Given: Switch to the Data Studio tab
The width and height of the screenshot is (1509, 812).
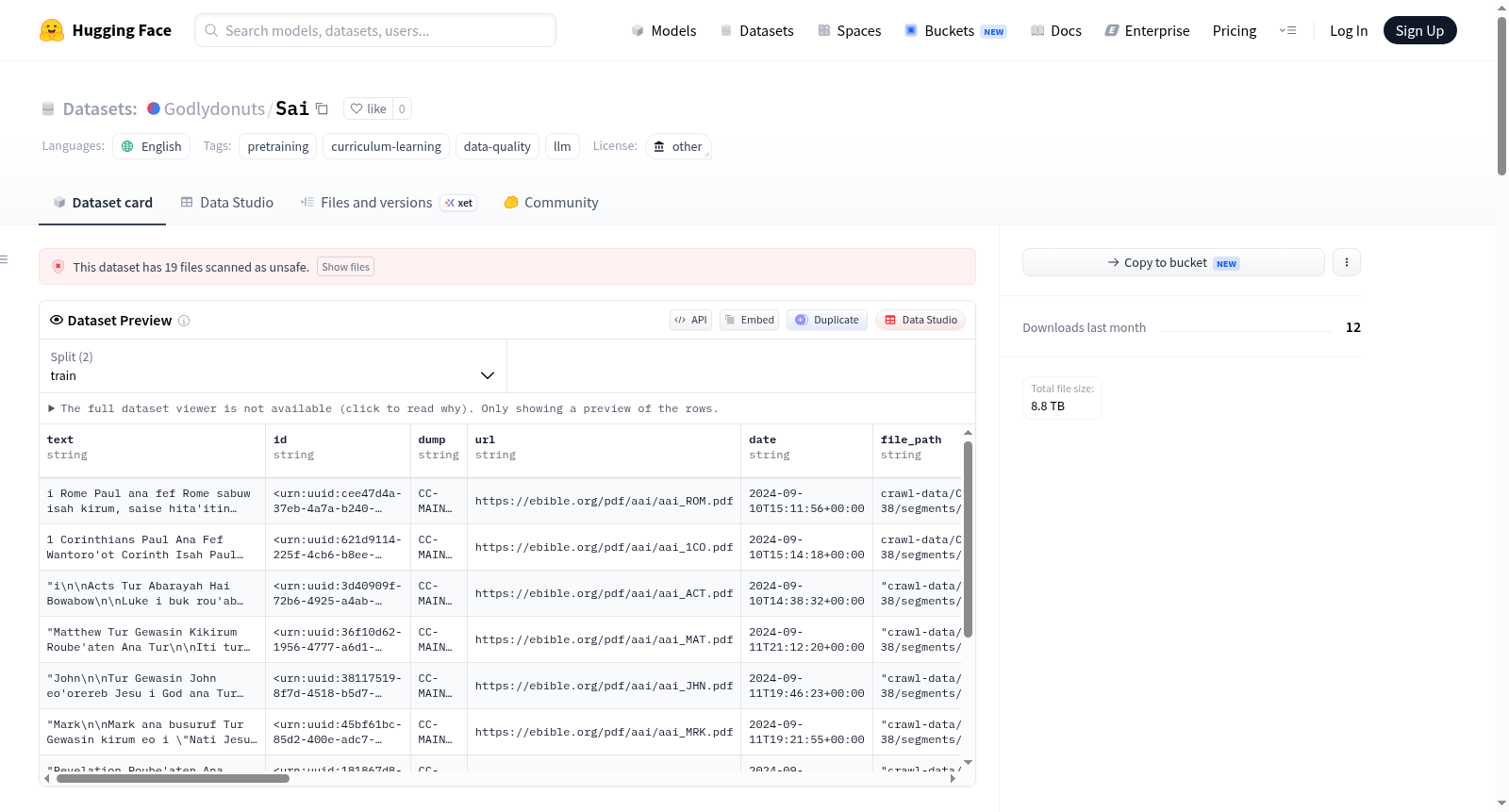Looking at the screenshot, I should [227, 203].
